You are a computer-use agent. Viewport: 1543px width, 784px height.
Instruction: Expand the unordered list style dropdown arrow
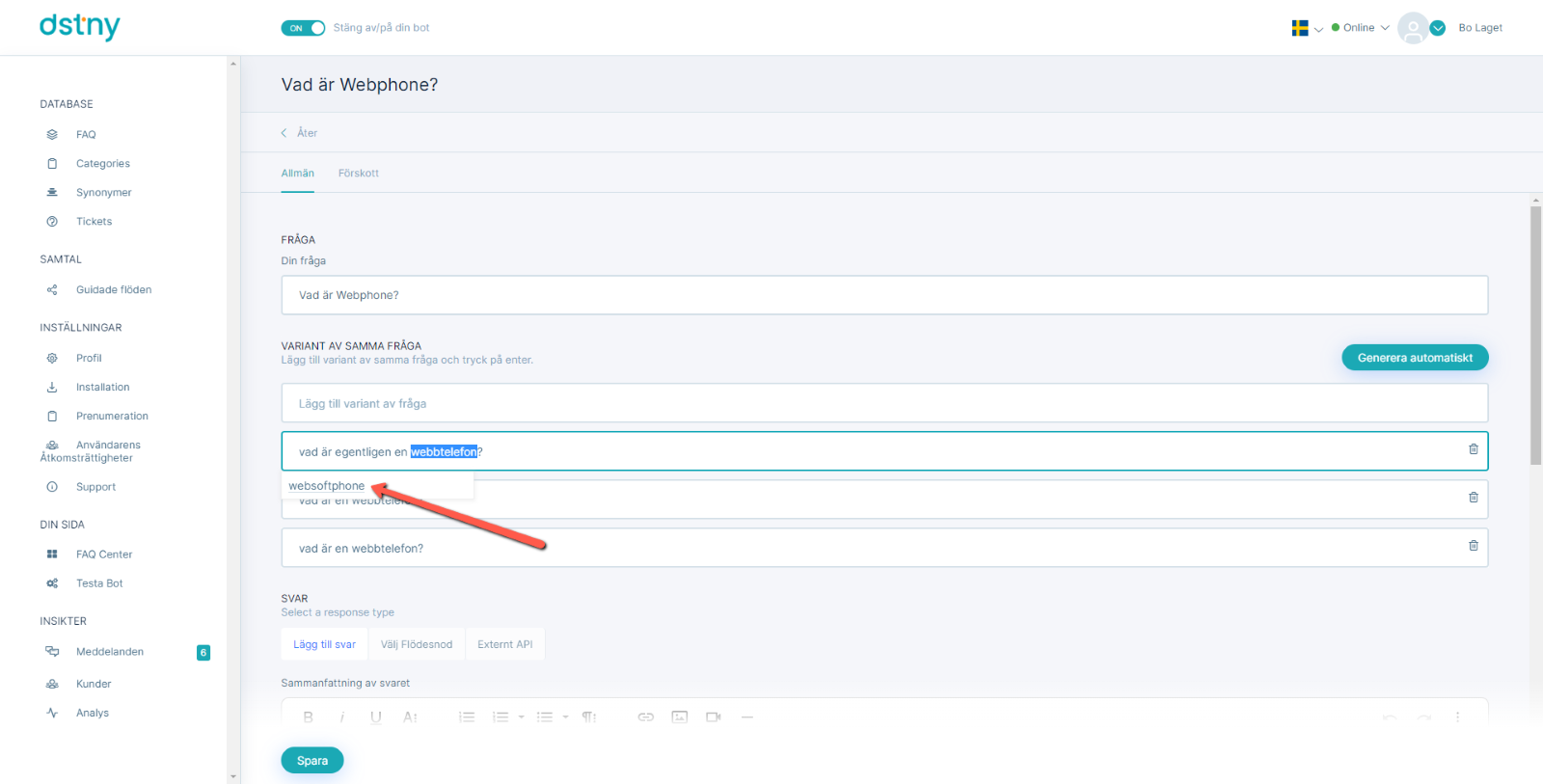point(566,717)
